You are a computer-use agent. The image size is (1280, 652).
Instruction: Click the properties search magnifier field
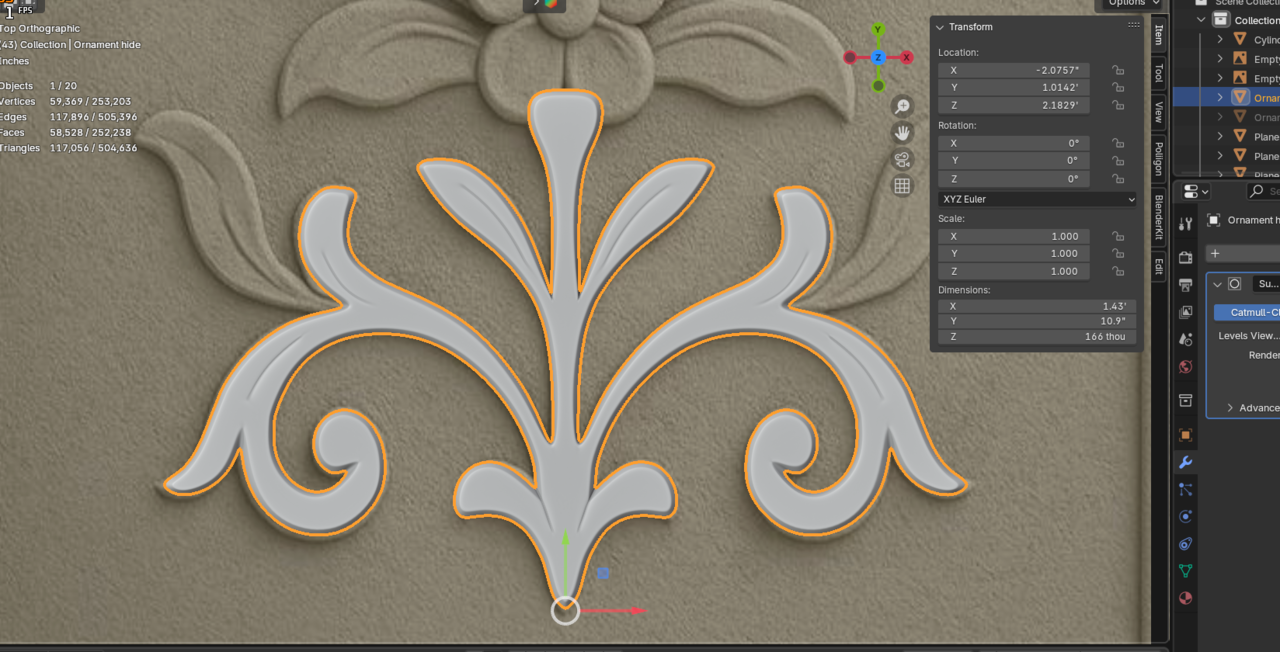pyautogui.click(x=1263, y=191)
